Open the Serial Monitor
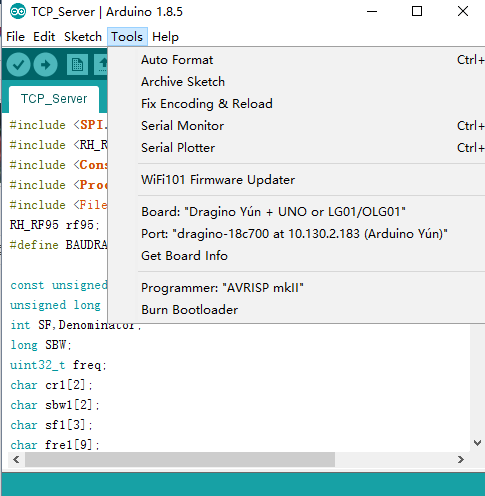This screenshot has width=485, height=496. click(296, 126)
